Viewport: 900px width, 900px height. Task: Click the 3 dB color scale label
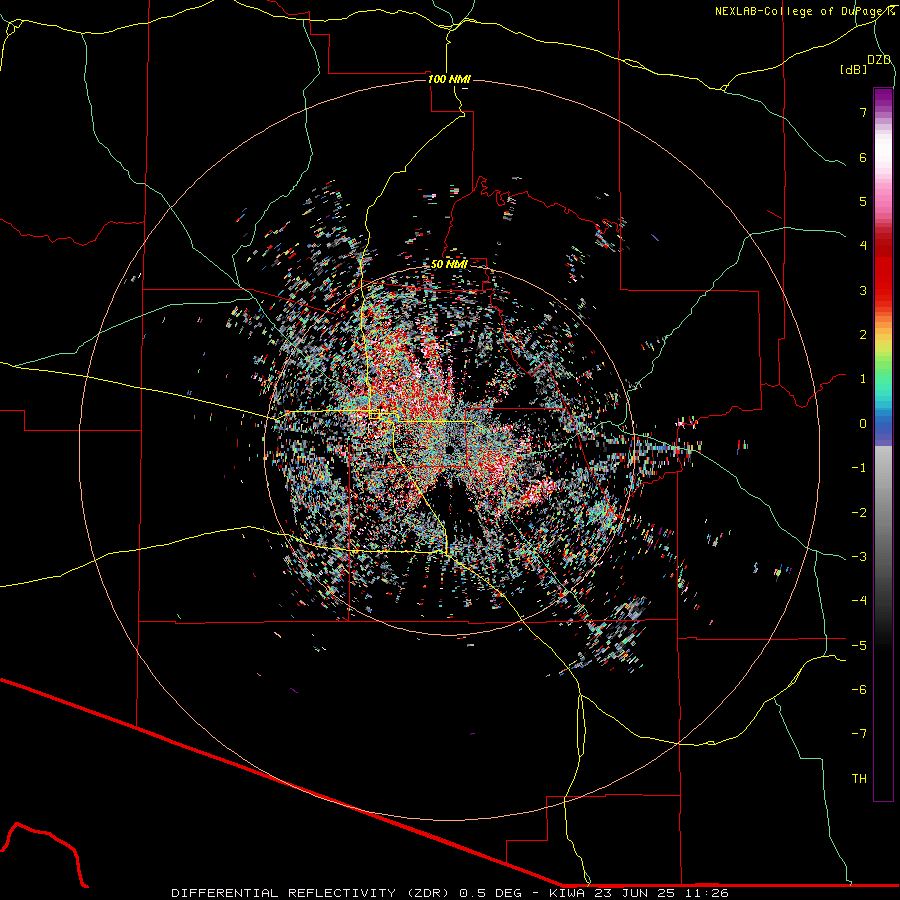pyautogui.click(x=863, y=290)
